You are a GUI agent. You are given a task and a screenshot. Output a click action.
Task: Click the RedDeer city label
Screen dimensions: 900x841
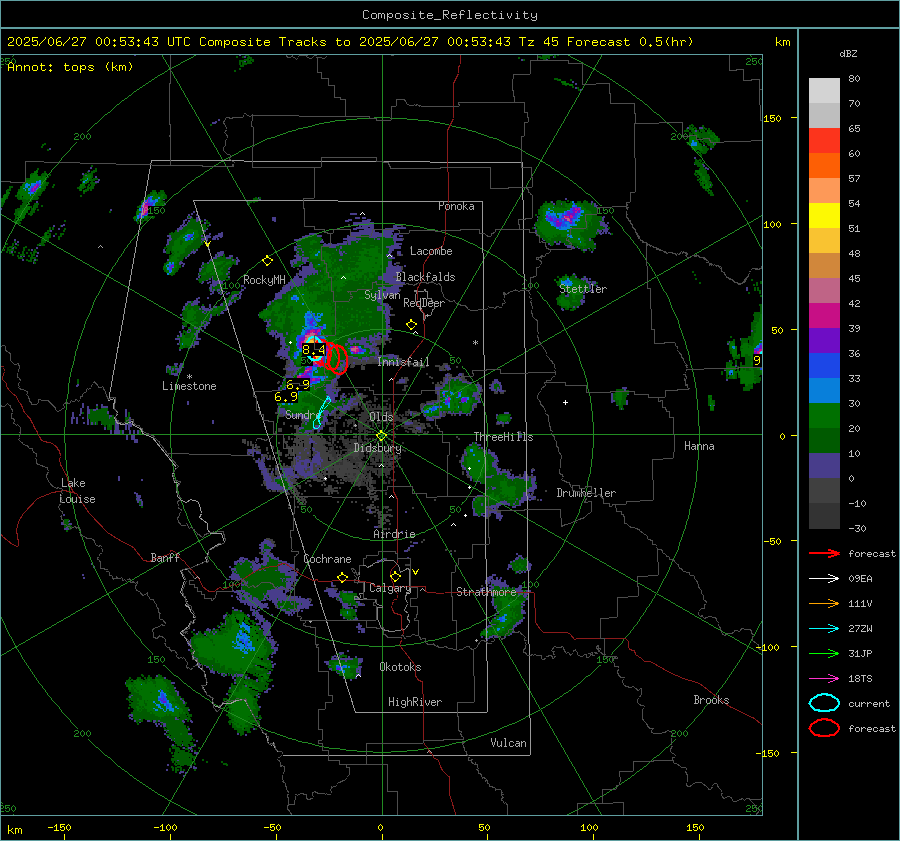click(x=424, y=303)
